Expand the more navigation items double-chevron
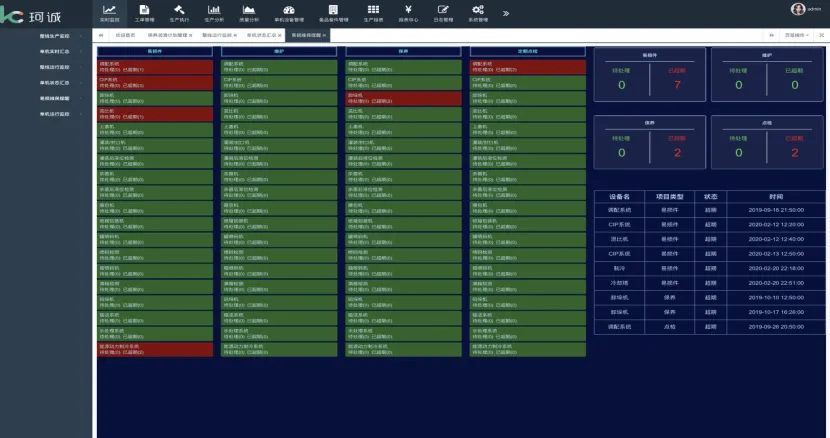830x438 pixels. pos(506,13)
